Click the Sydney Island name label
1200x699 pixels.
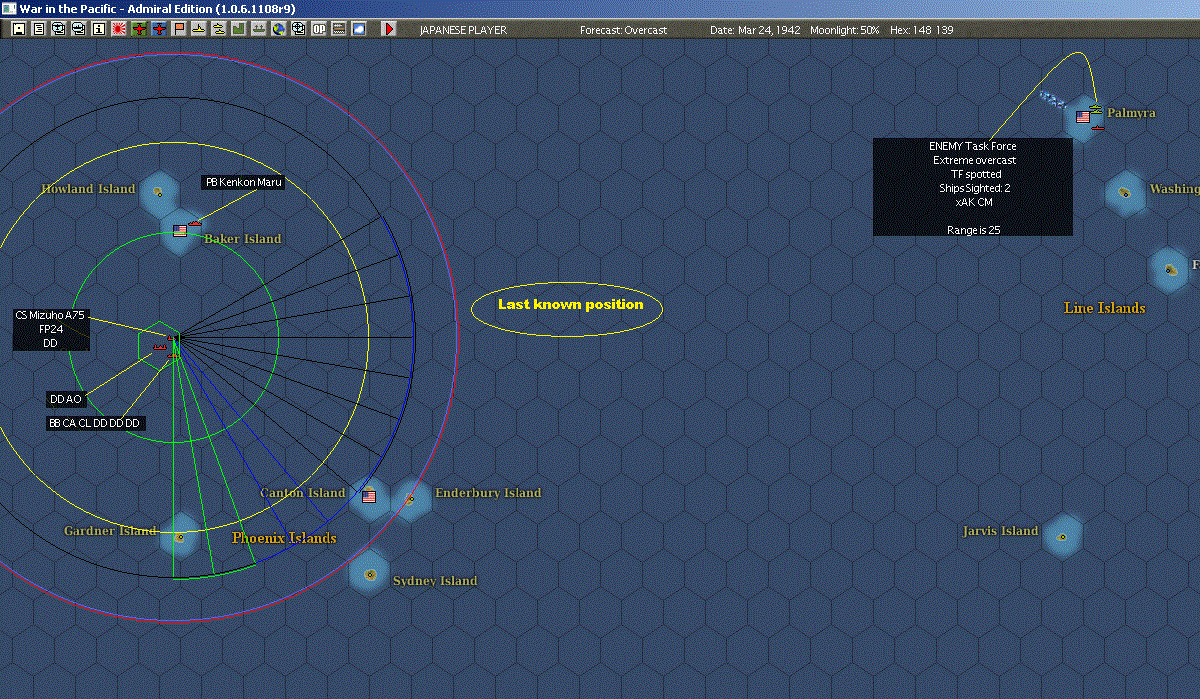(x=435, y=581)
